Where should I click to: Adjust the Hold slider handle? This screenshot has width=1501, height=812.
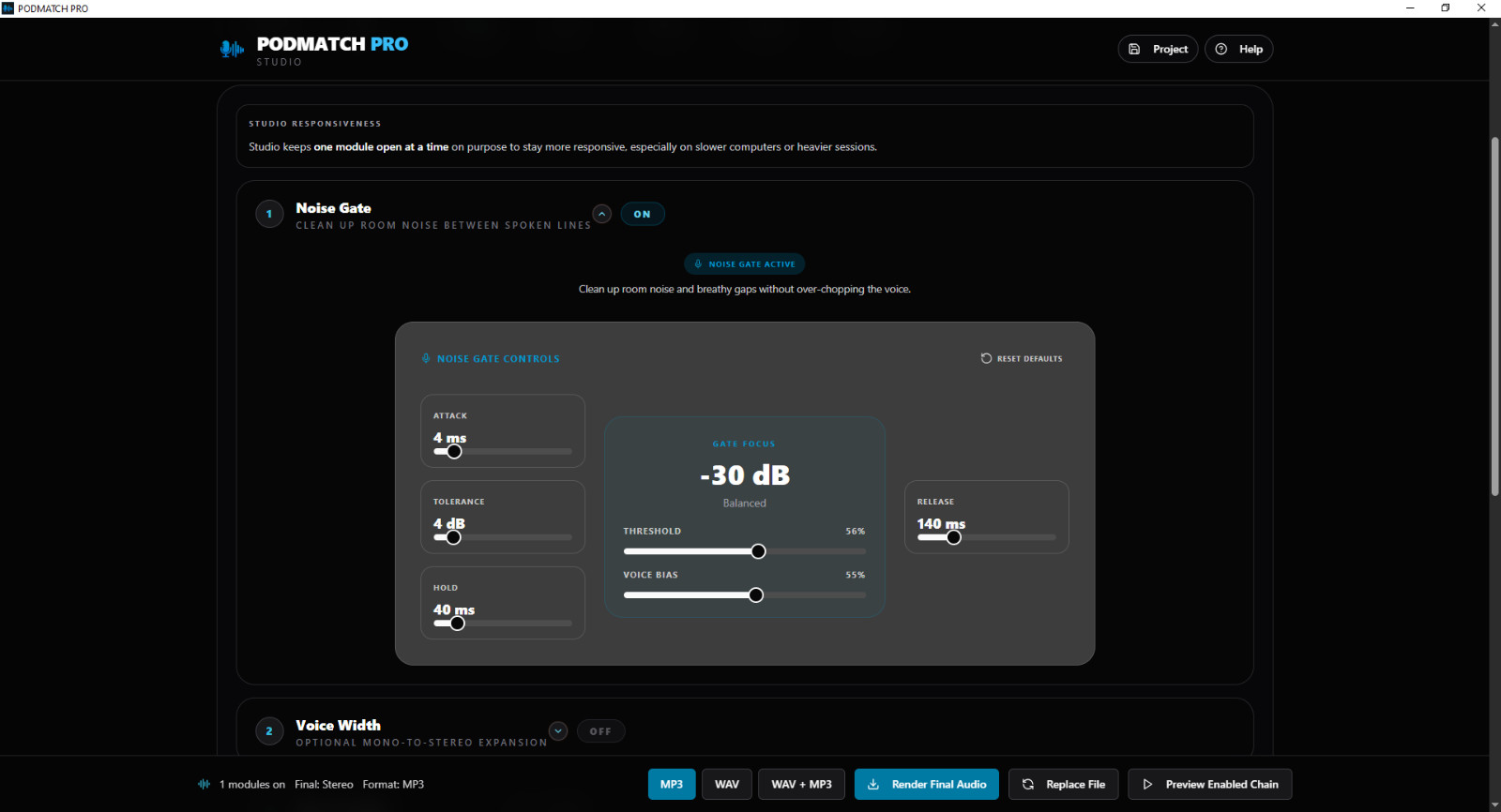tap(457, 624)
